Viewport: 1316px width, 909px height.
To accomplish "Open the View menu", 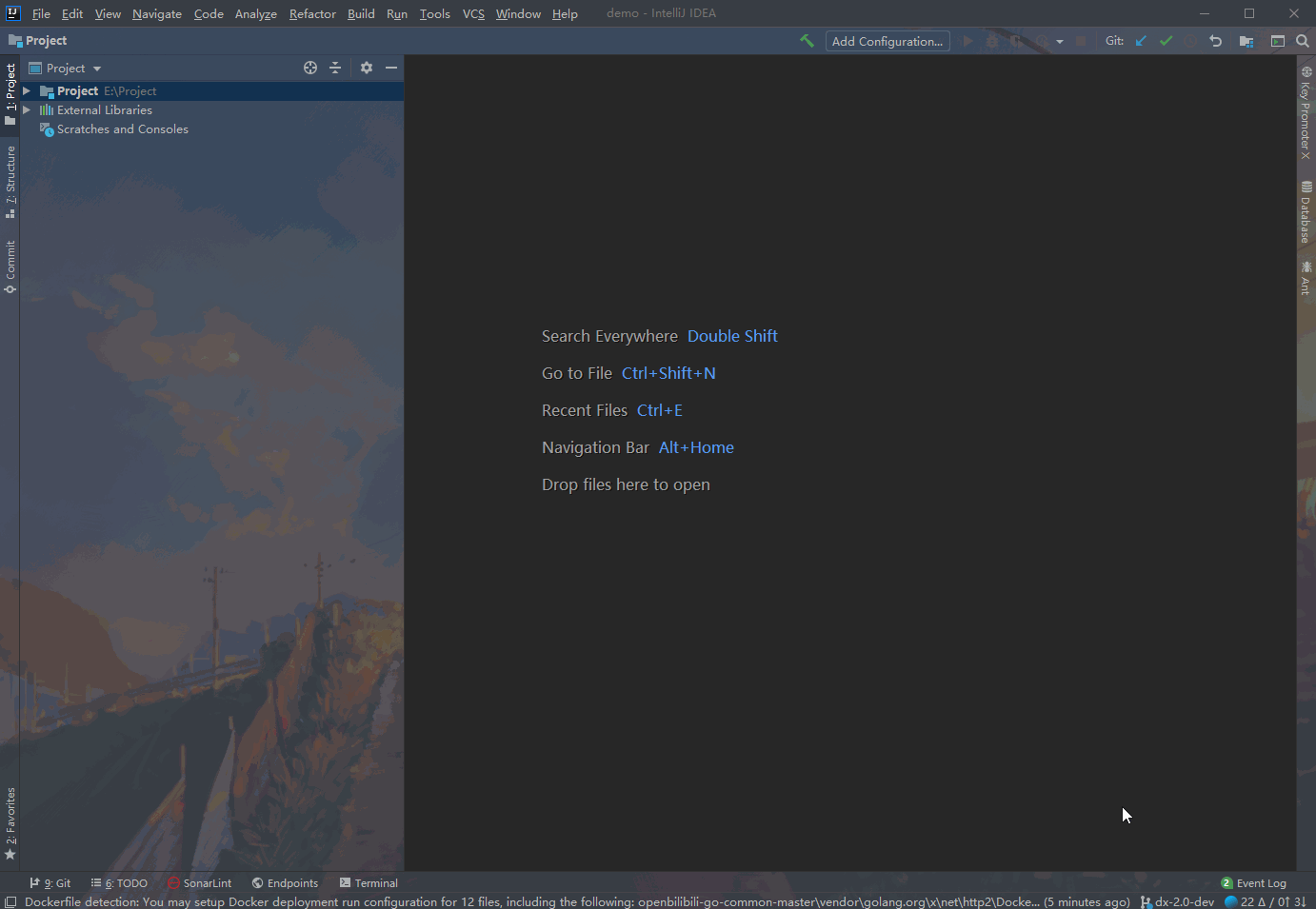I will coord(108,13).
